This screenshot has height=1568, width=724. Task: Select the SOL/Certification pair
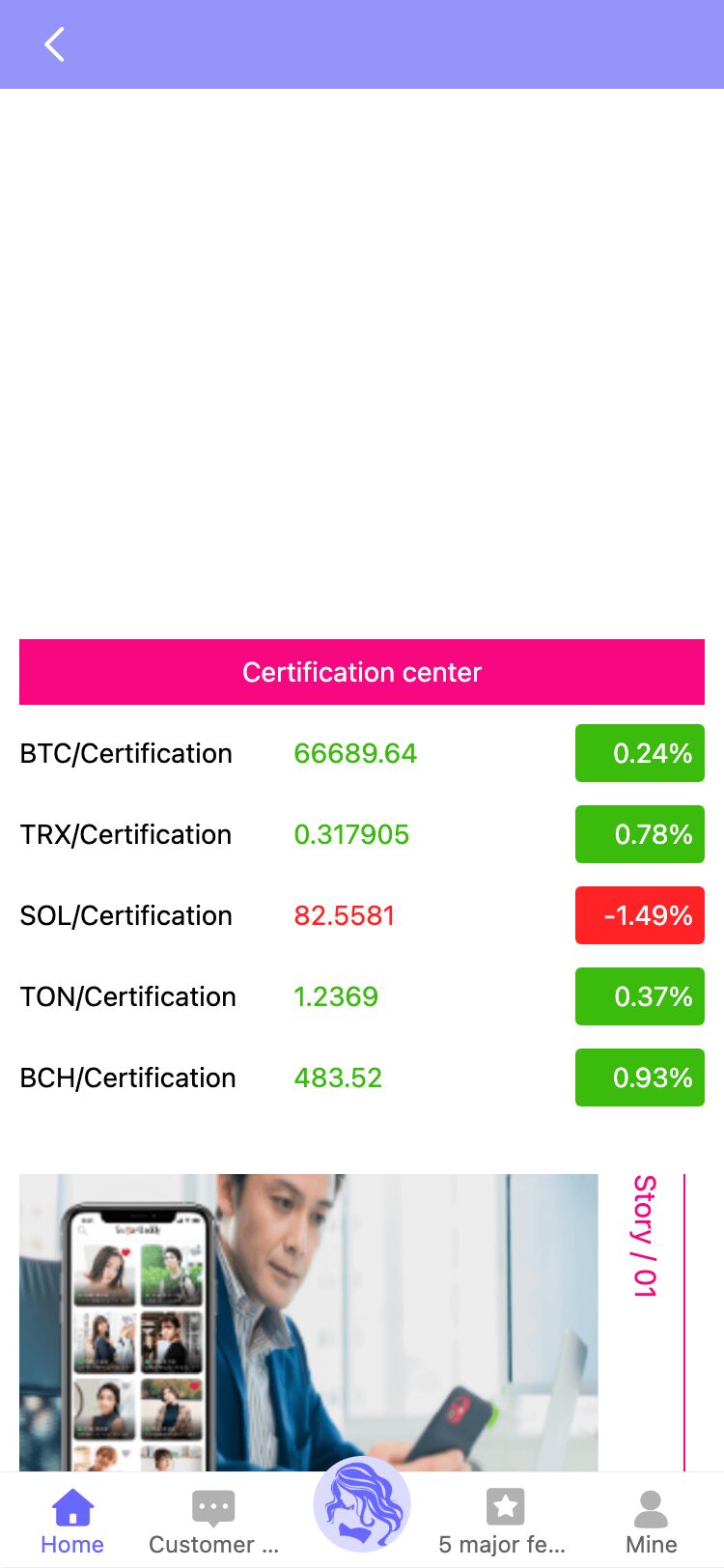126,915
